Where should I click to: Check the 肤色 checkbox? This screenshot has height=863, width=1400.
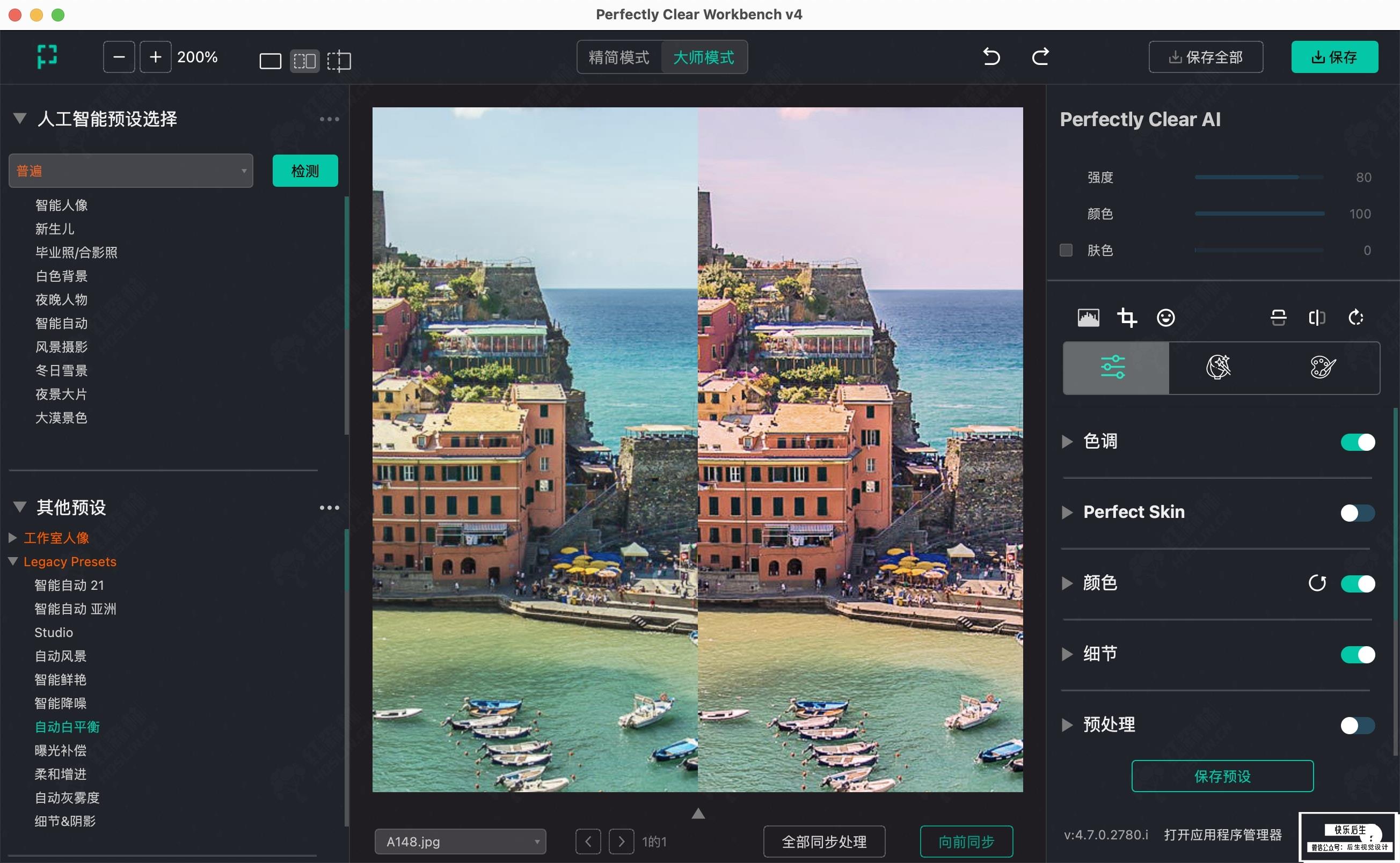click(1066, 250)
